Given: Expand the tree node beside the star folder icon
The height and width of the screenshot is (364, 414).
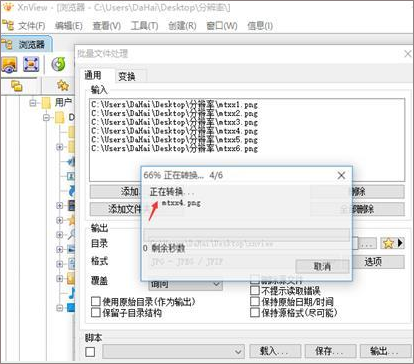Looking at the screenshot, I should point(60,220).
